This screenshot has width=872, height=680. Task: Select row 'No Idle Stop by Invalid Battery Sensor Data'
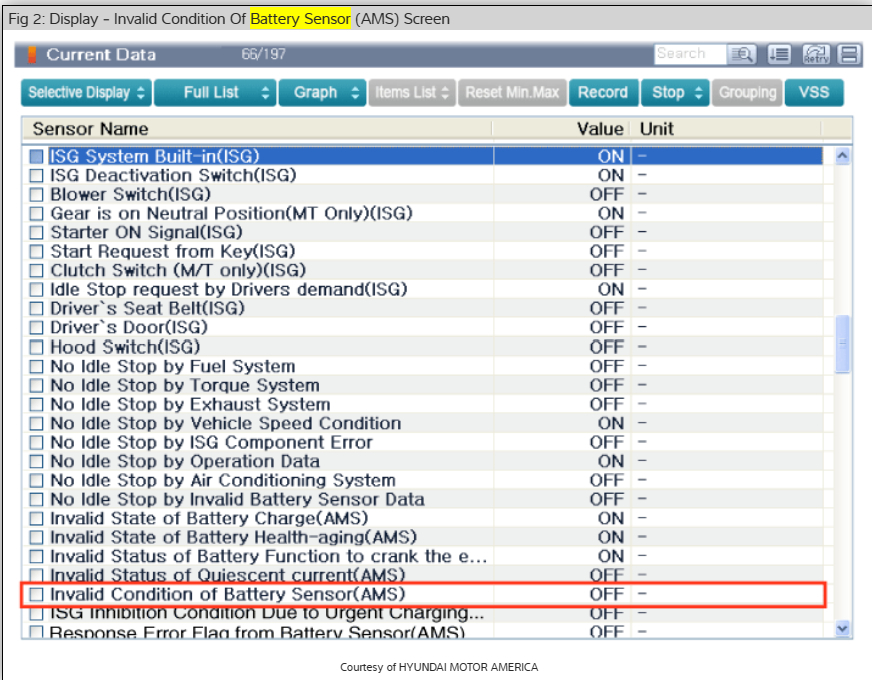[423, 499]
